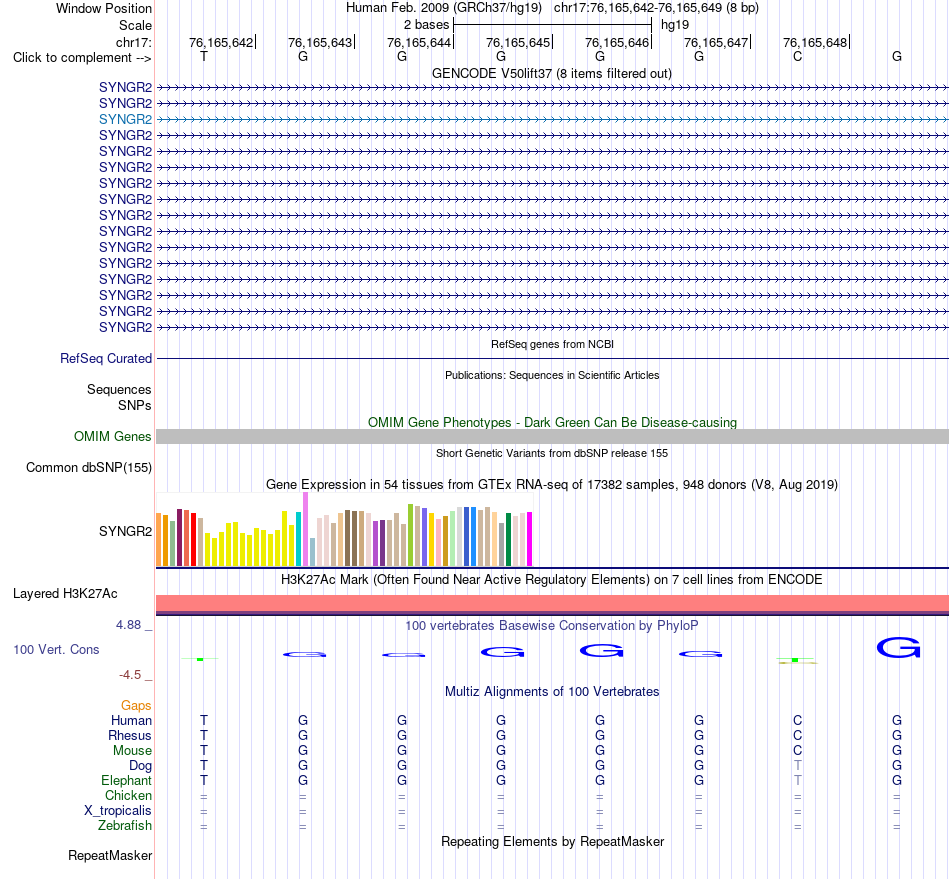
Task: Click the '2 bases' scale bar
Action: [552, 25]
